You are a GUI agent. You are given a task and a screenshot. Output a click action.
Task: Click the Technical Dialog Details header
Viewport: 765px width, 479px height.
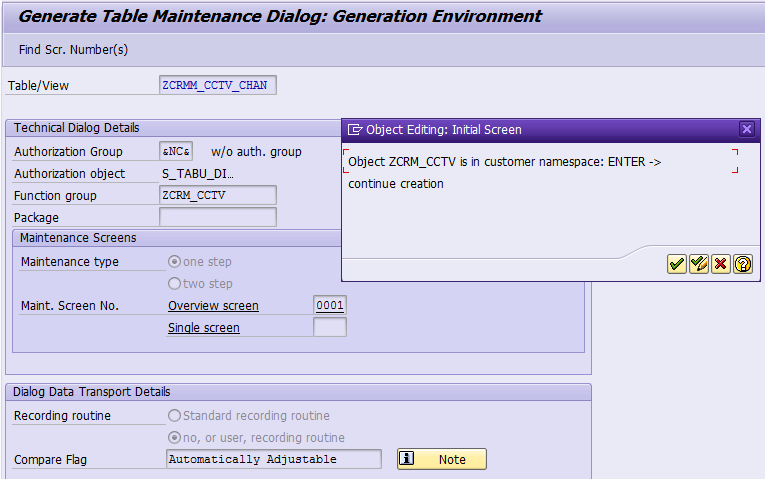77,128
